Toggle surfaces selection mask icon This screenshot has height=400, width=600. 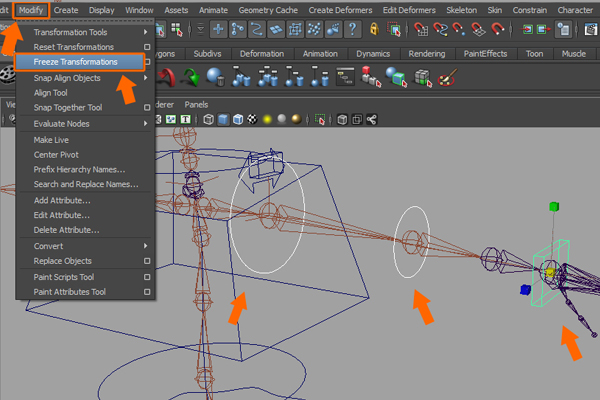tap(276, 29)
